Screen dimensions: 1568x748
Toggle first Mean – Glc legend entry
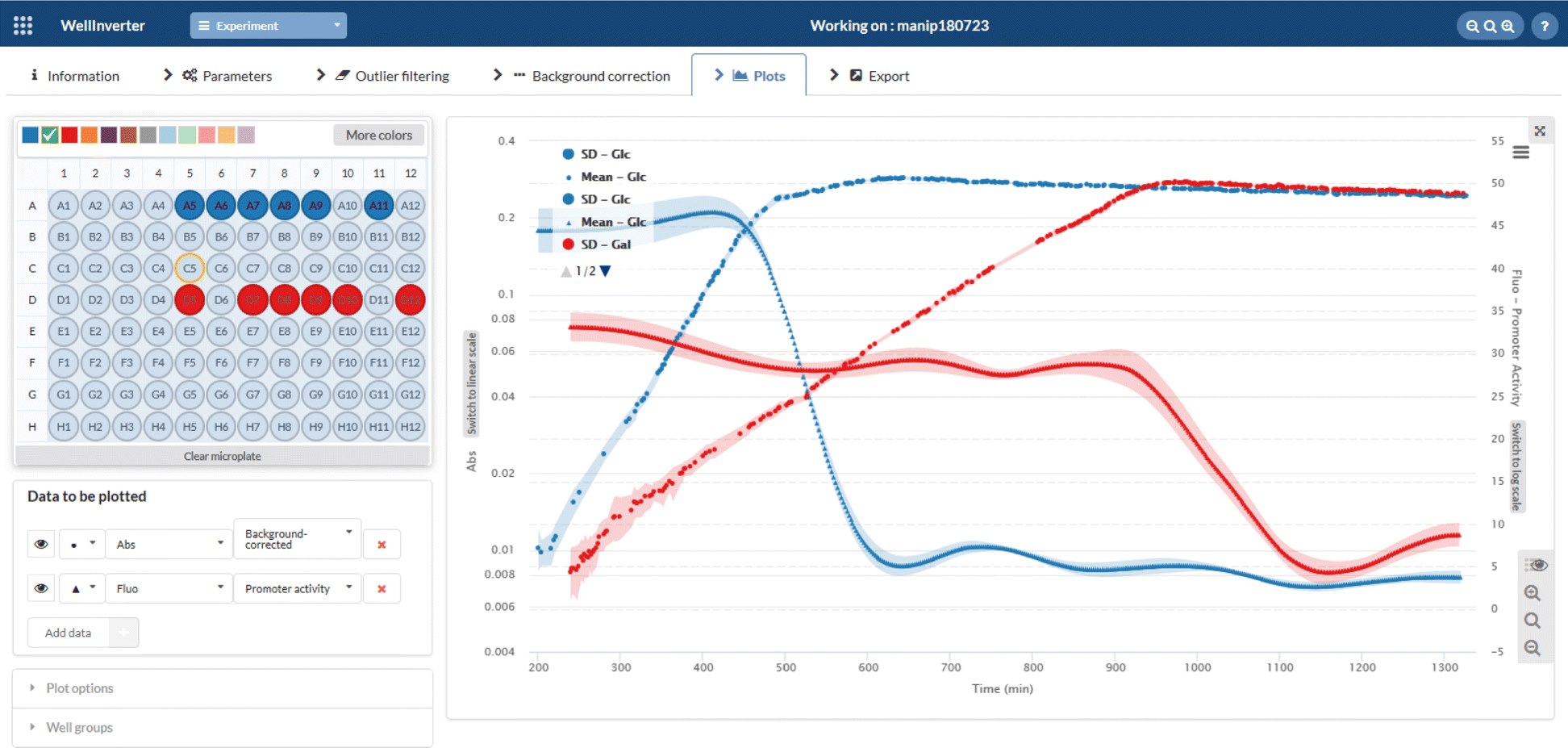pos(605,177)
